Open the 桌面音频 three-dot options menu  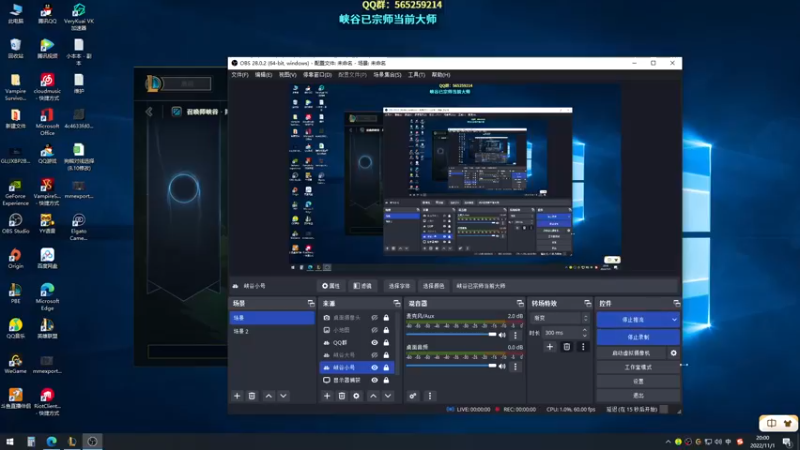(x=515, y=366)
